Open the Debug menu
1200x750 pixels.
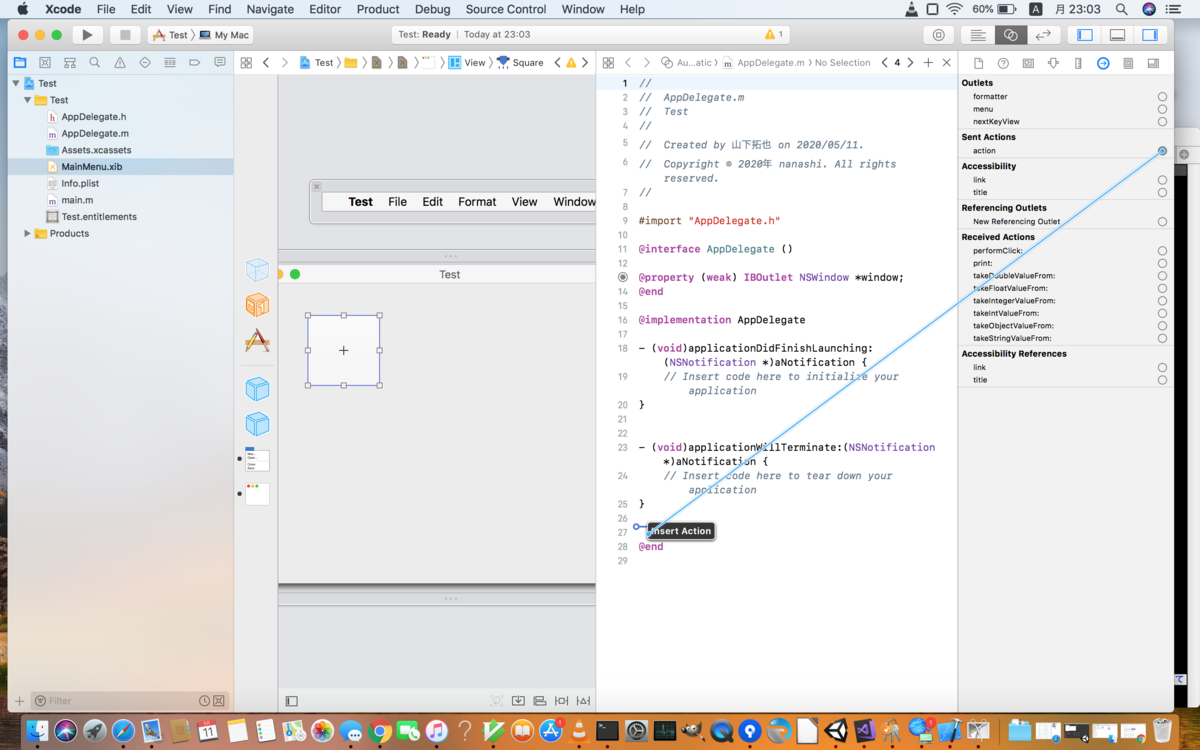(432, 9)
